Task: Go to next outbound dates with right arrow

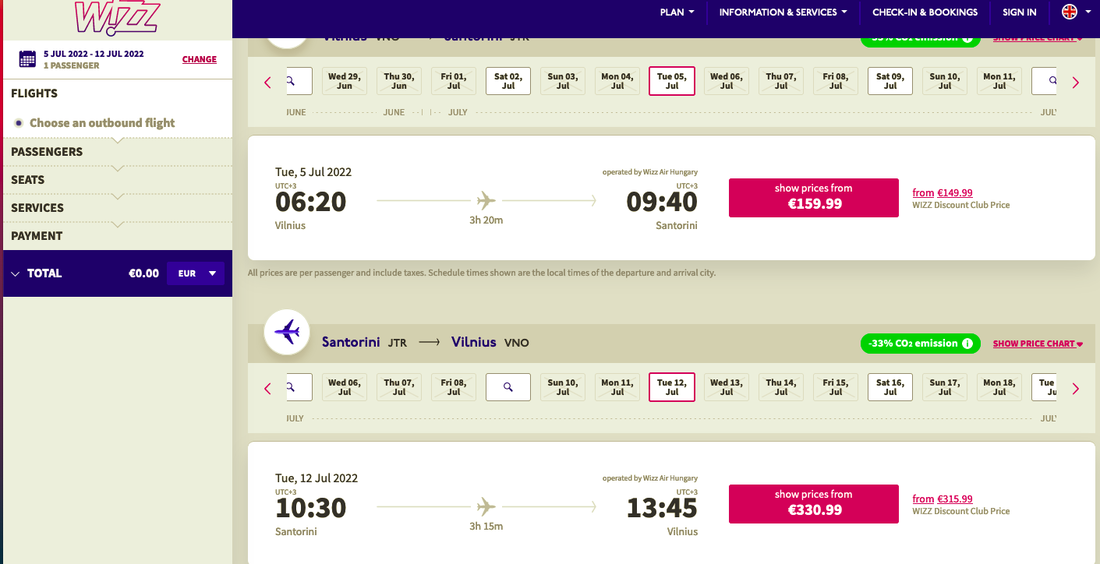Action: pos(1075,82)
